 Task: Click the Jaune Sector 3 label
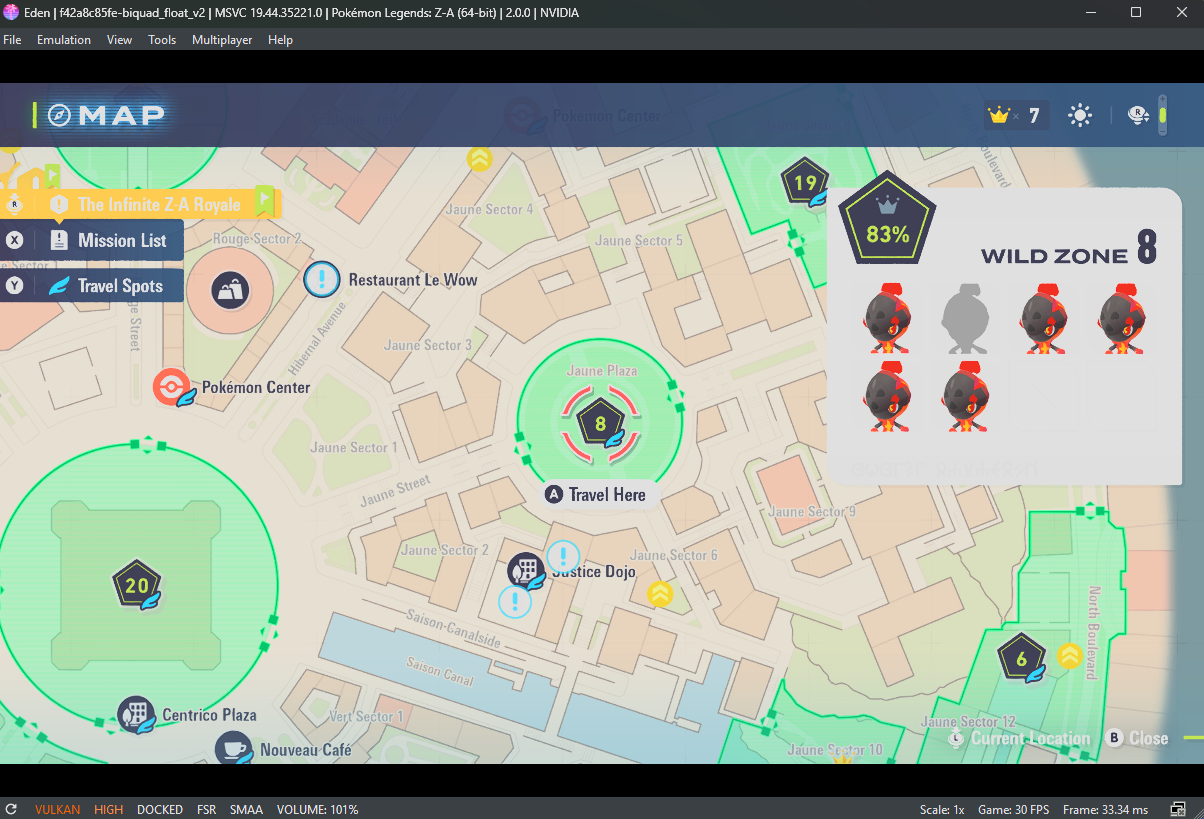coord(428,345)
